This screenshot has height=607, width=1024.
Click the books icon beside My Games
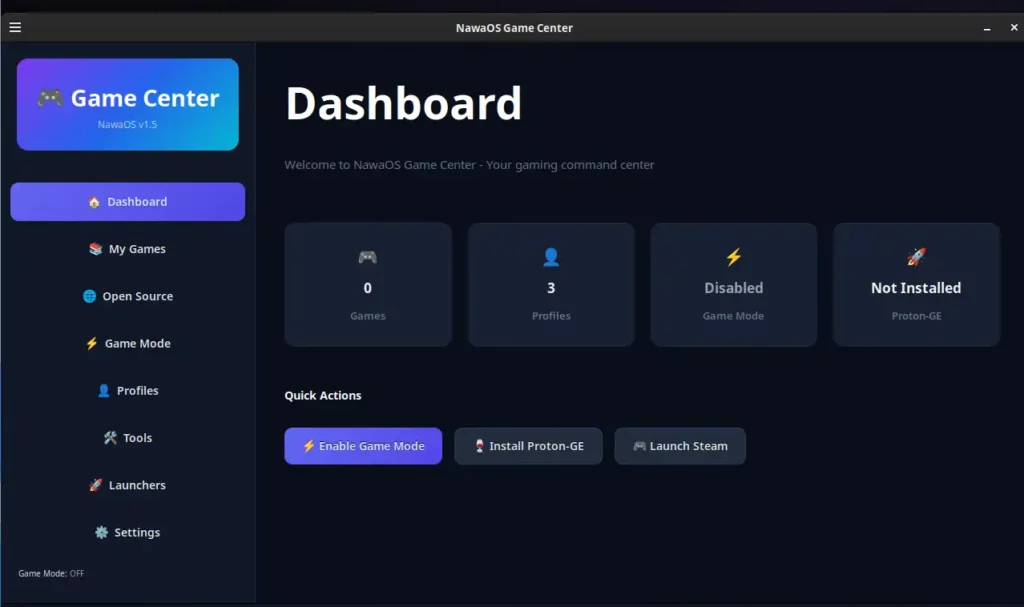click(x=96, y=249)
